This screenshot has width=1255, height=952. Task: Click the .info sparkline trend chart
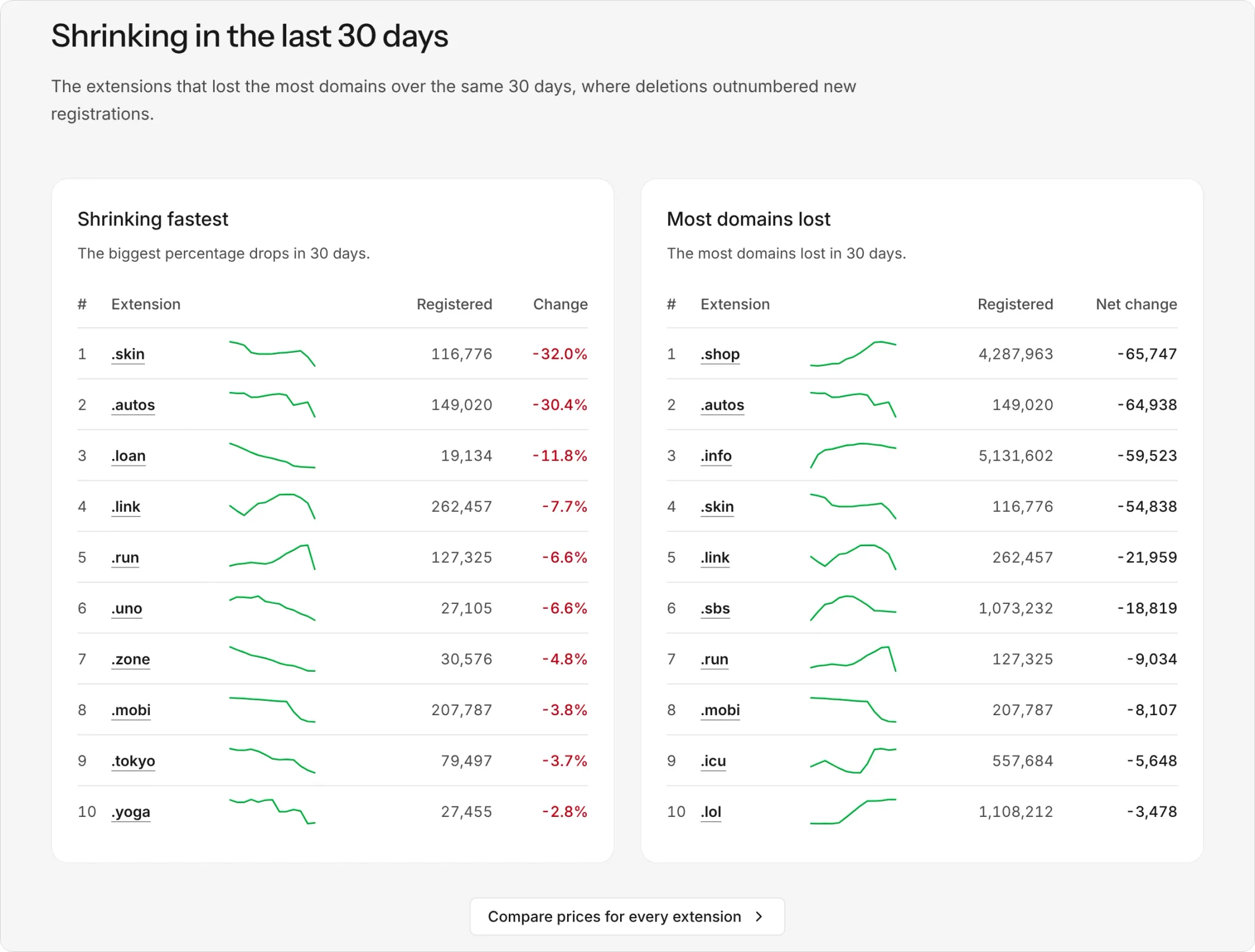click(x=853, y=456)
